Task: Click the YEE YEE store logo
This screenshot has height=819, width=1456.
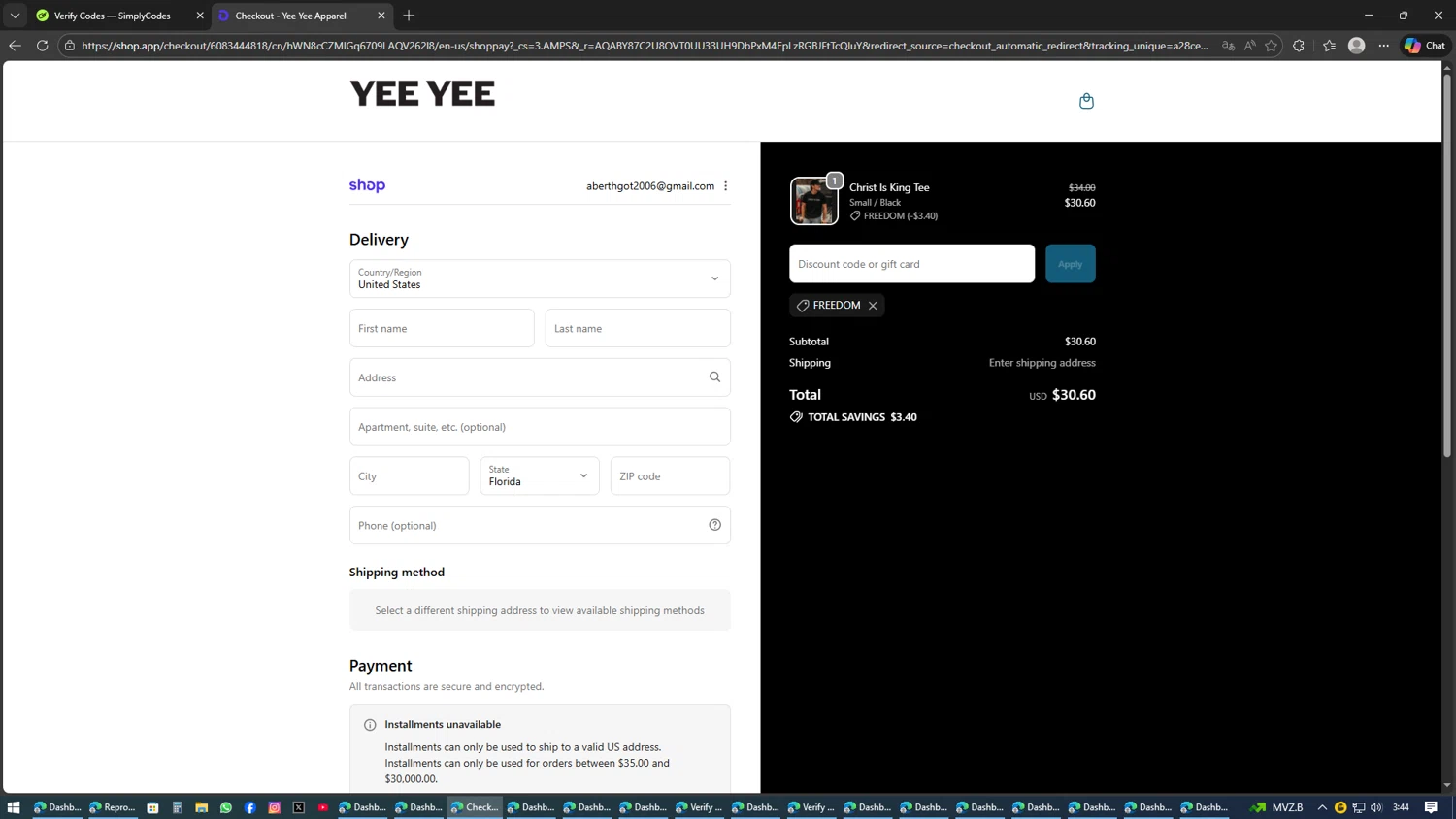Action: pyautogui.click(x=422, y=93)
